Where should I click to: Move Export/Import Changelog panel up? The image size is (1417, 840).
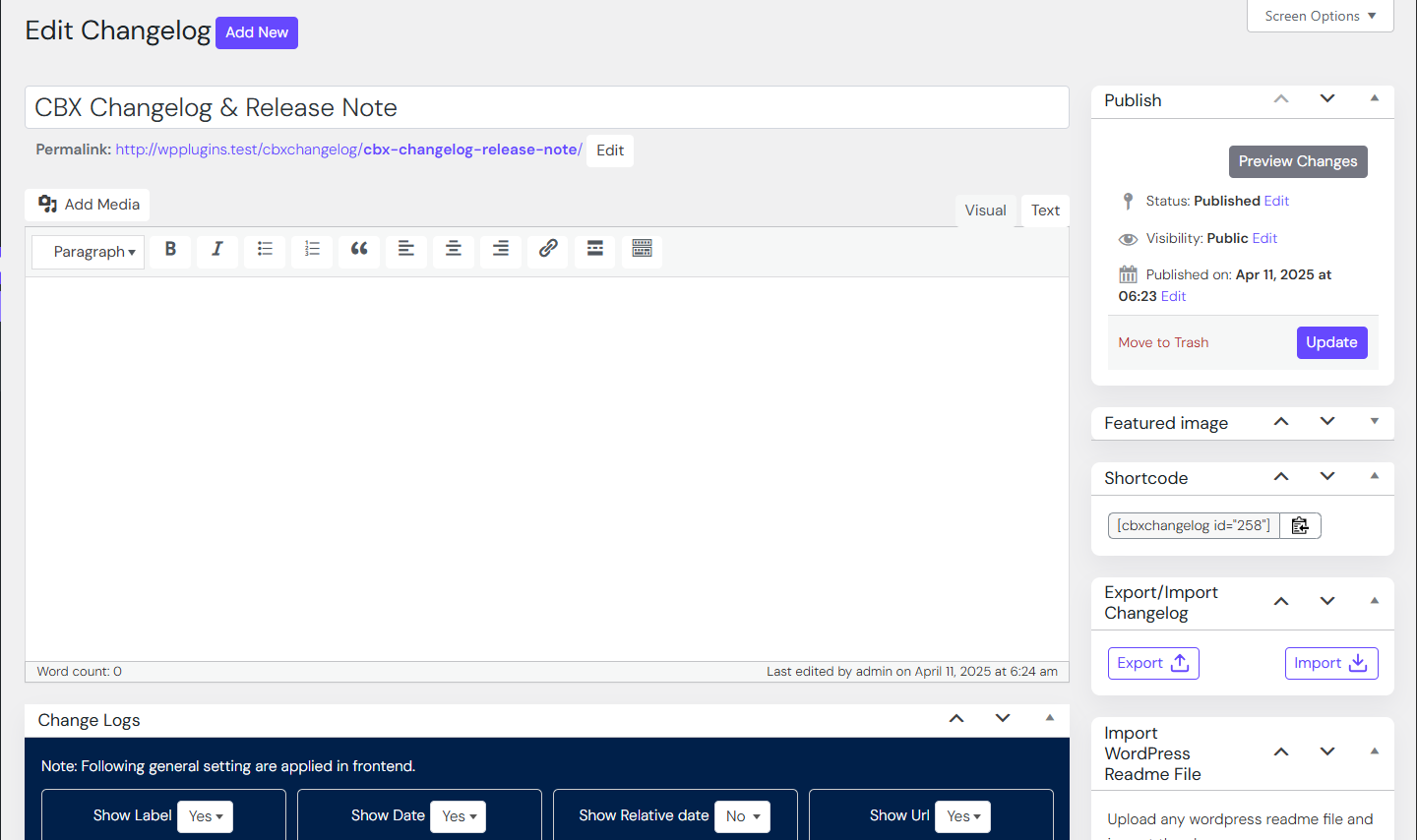coord(1281,602)
